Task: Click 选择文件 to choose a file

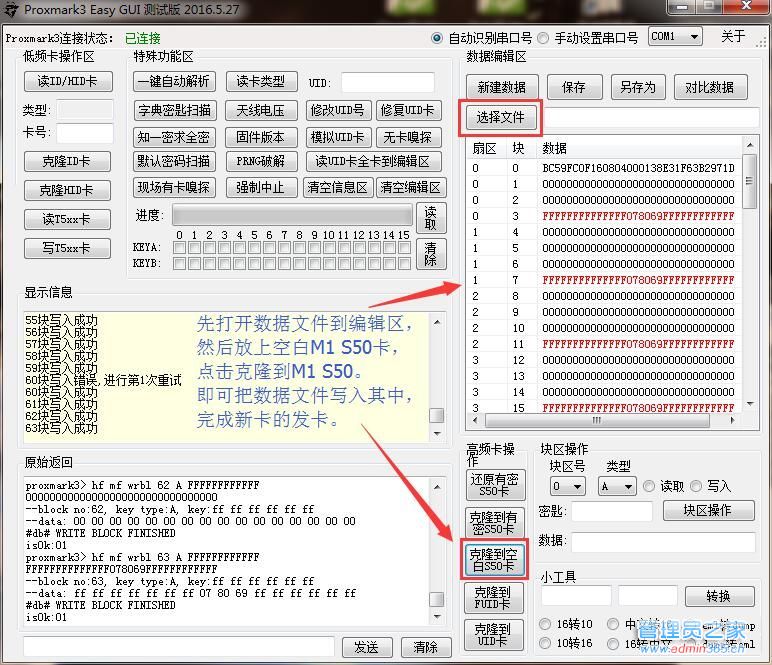Action: coord(501,117)
